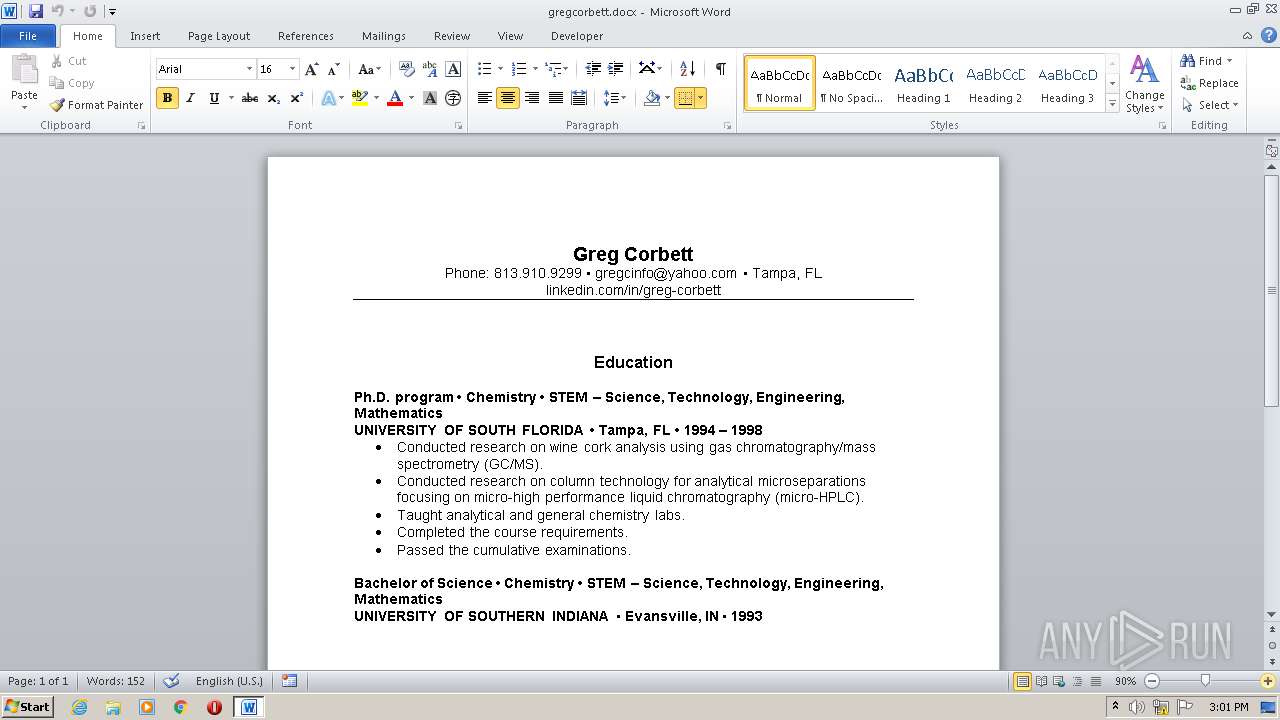Screen dimensions: 1280x720
Task: Click enclose characters icon
Action: coord(453,98)
